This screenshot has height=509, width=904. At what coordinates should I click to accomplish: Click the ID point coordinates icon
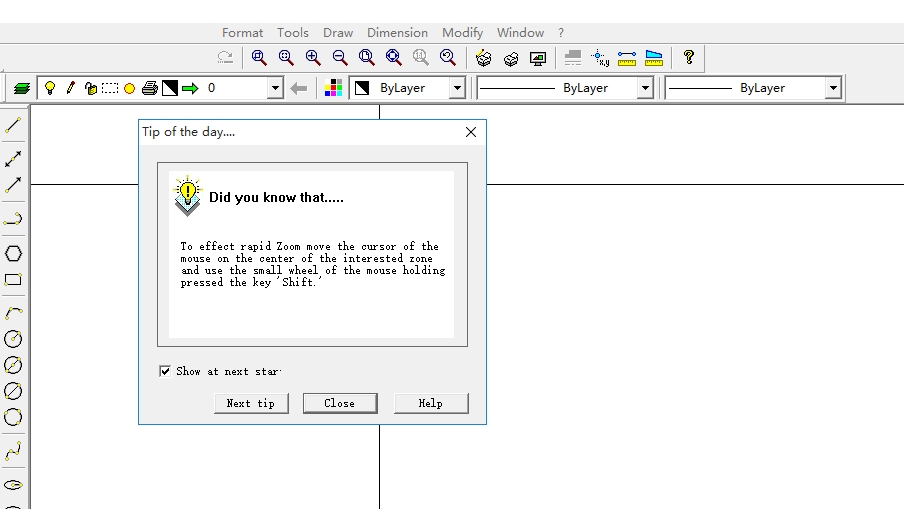point(600,58)
